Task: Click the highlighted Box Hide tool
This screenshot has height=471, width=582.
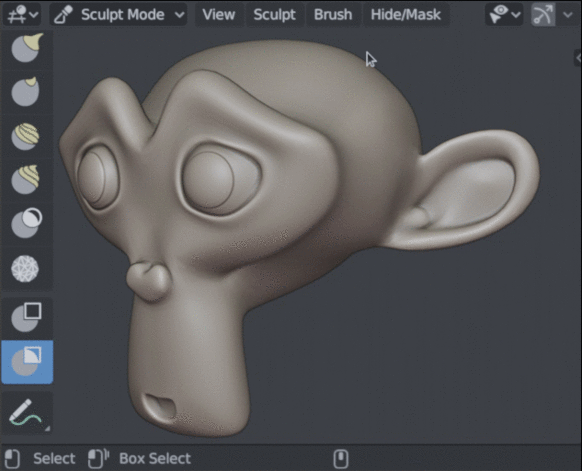Action: (27, 362)
